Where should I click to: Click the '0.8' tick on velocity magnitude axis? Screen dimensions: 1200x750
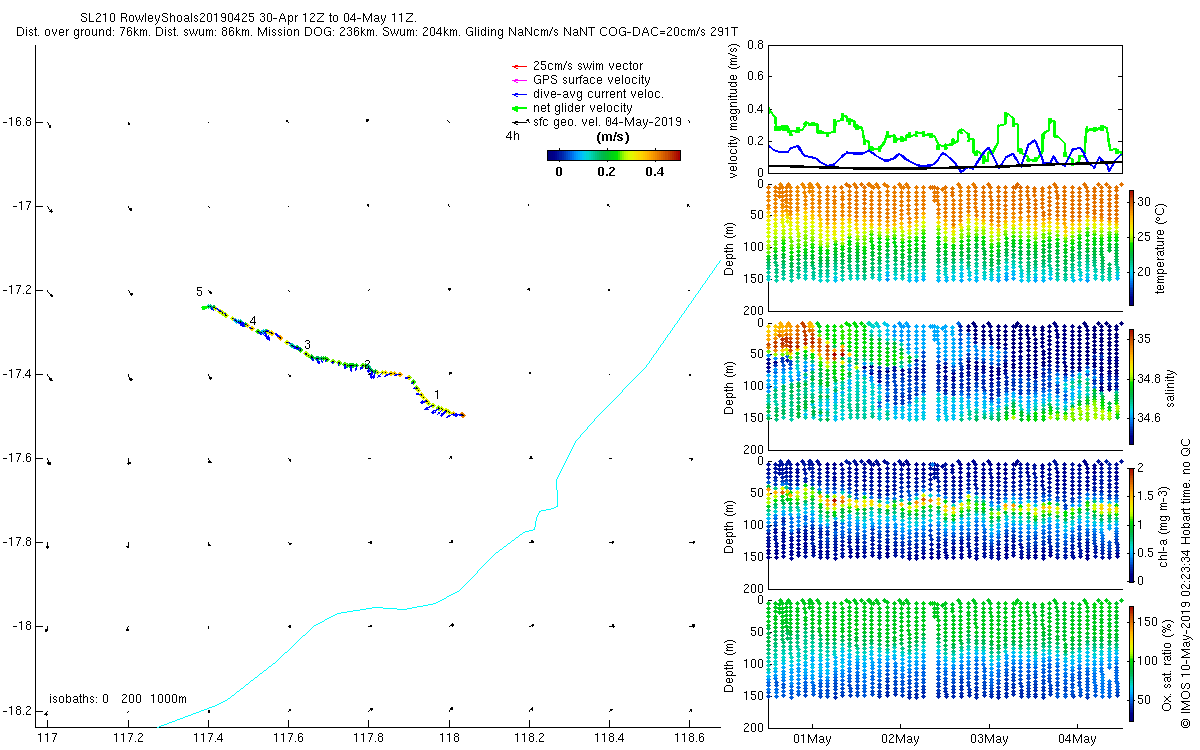point(756,45)
